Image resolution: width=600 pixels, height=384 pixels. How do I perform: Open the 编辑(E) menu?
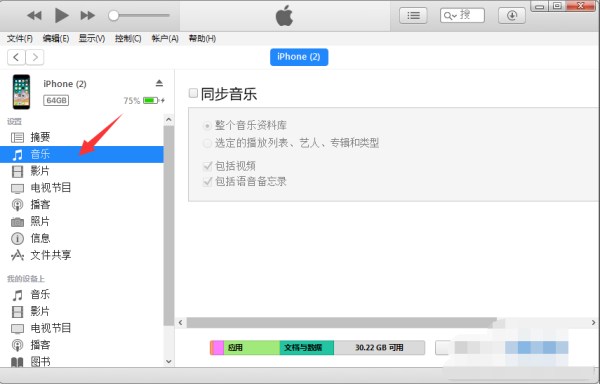pos(56,39)
